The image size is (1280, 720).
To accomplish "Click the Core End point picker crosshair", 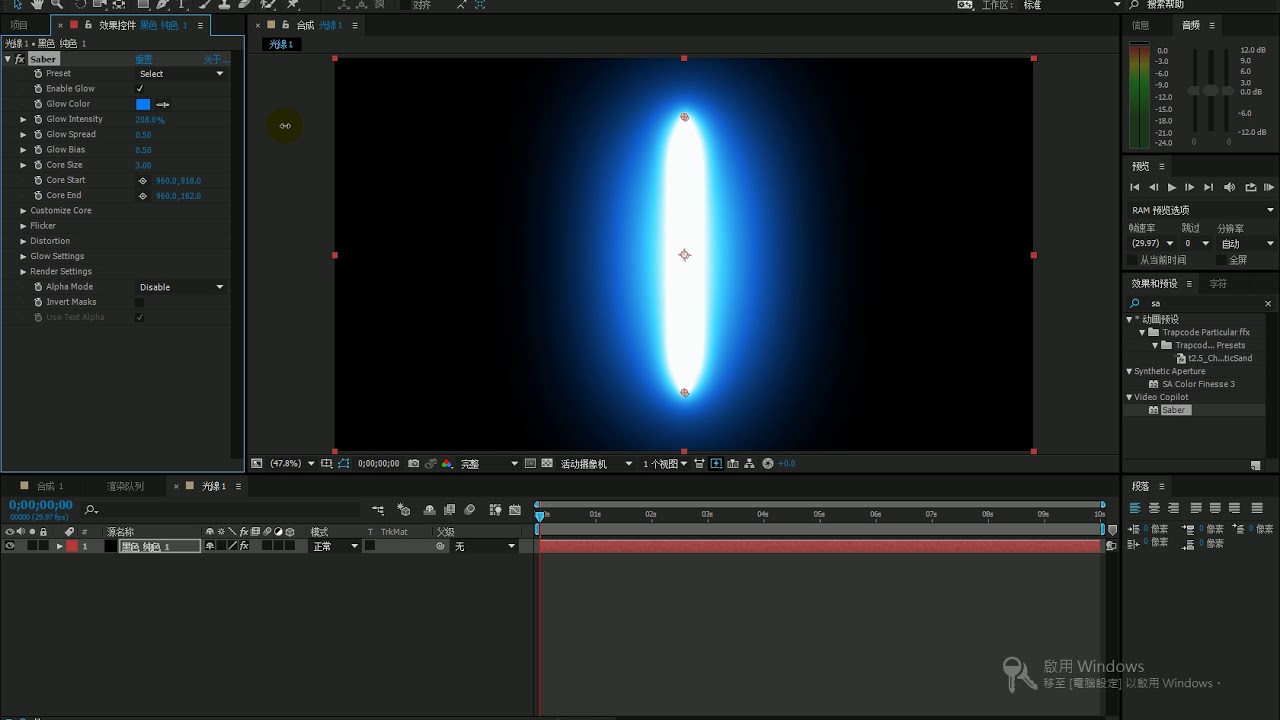I will pyautogui.click(x=142, y=196).
